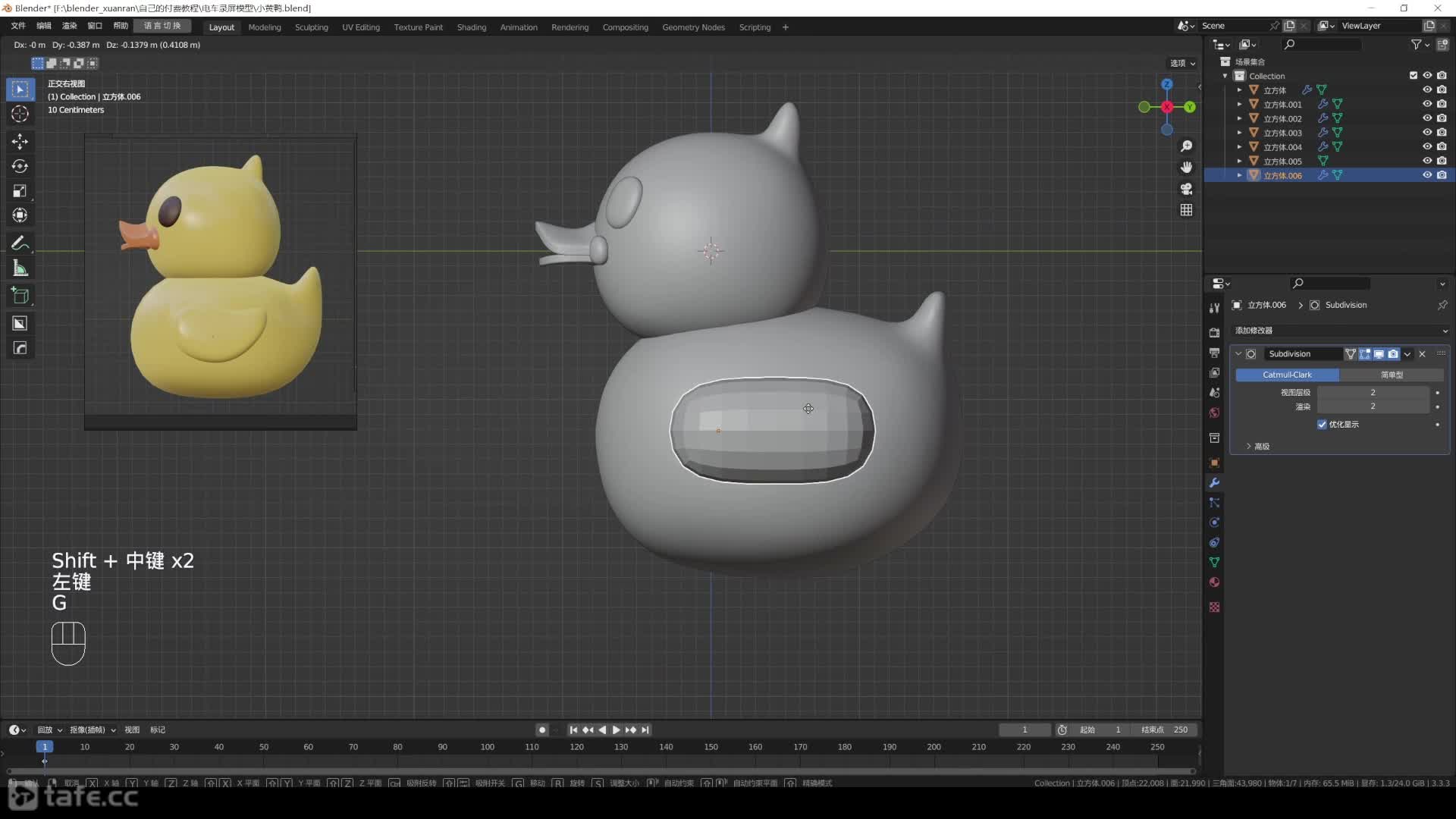Disable render camera for 立方体.002

(x=1442, y=118)
